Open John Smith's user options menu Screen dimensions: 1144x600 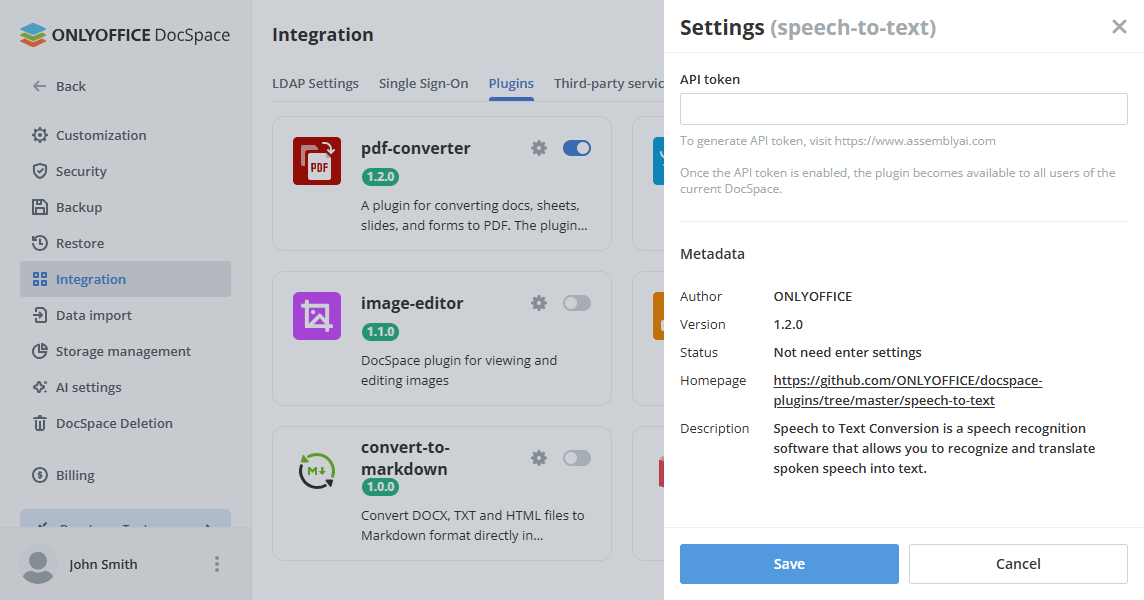[x=217, y=564]
